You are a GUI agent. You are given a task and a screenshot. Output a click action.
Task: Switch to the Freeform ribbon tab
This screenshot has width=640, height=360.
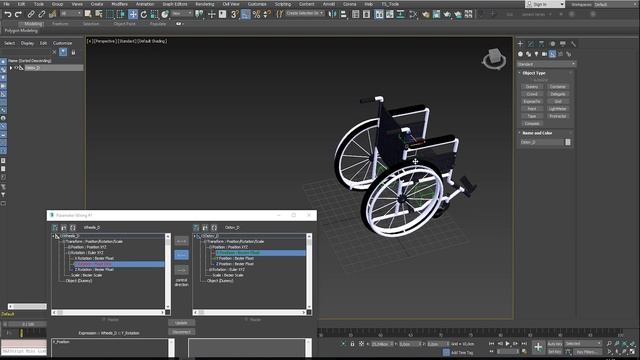click(61, 24)
